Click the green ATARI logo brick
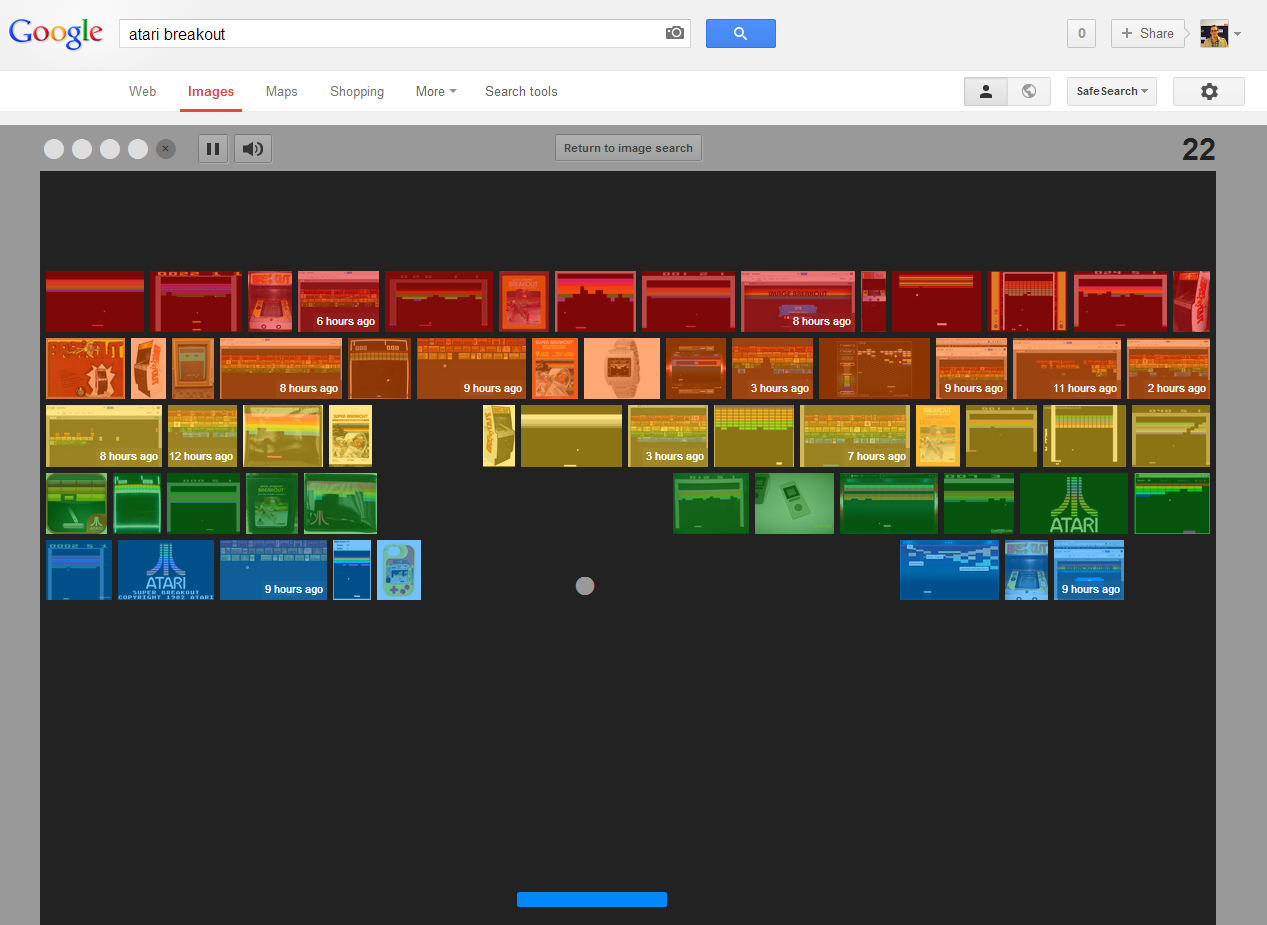Image resolution: width=1267 pixels, height=925 pixels. coord(1074,503)
